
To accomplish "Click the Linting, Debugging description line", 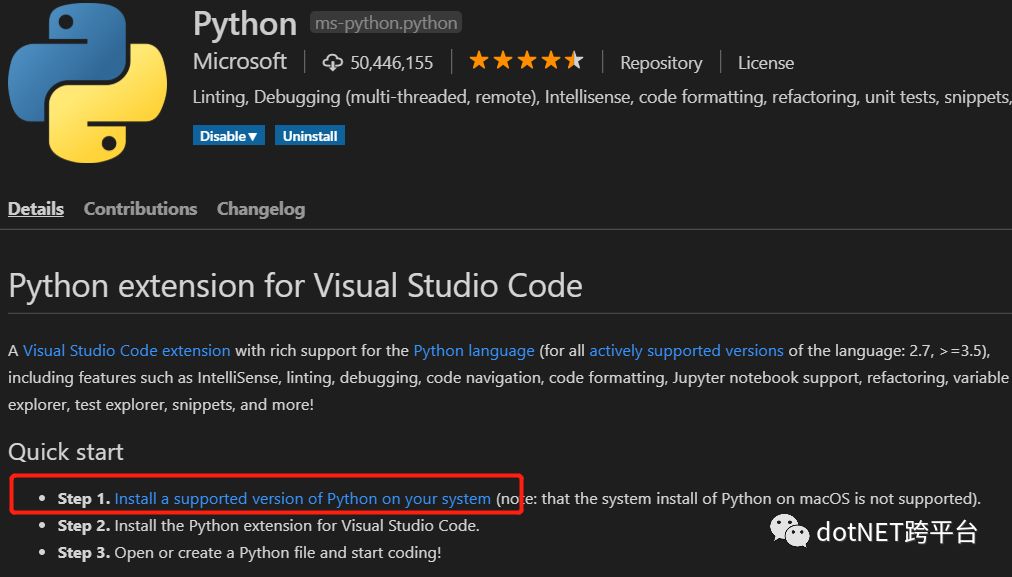I will click(x=602, y=97).
